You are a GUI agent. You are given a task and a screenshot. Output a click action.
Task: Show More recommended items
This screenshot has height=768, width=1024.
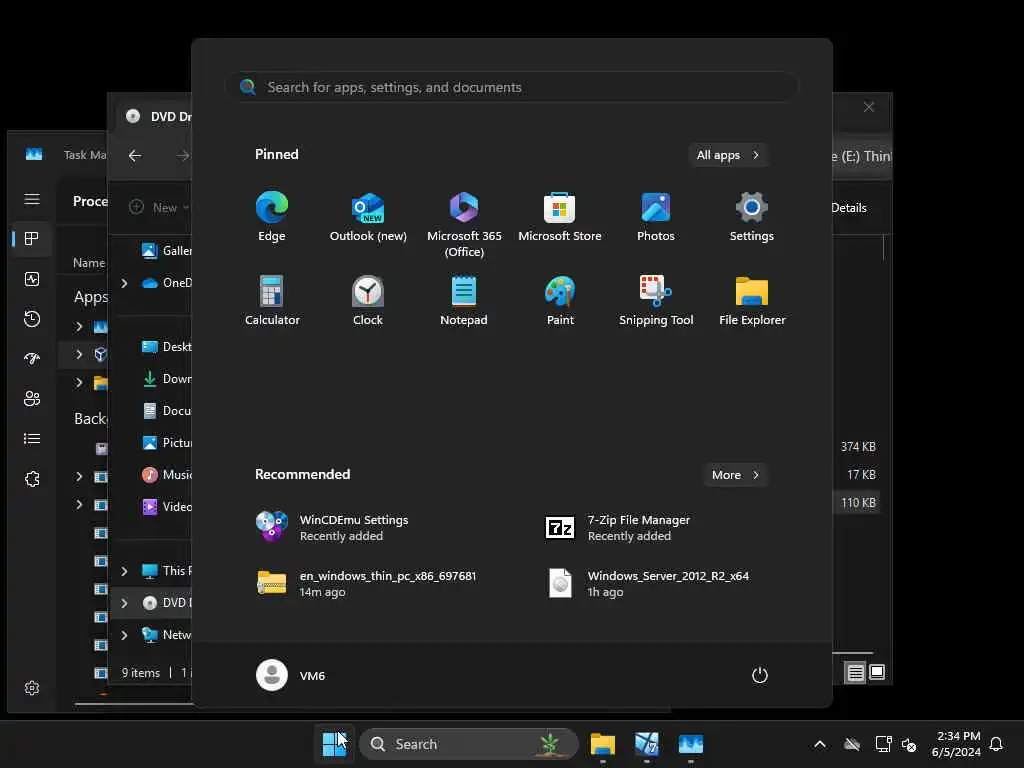click(735, 475)
